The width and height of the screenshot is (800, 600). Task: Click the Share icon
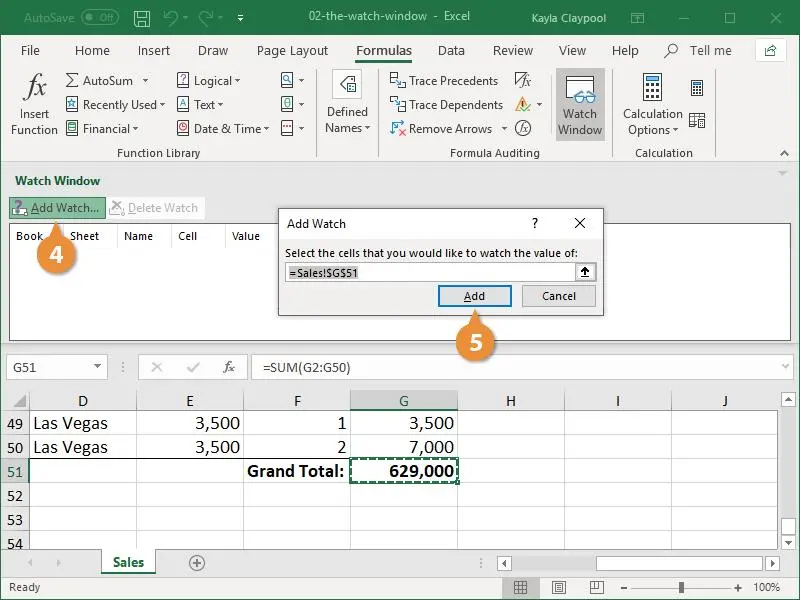pos(770,50)
